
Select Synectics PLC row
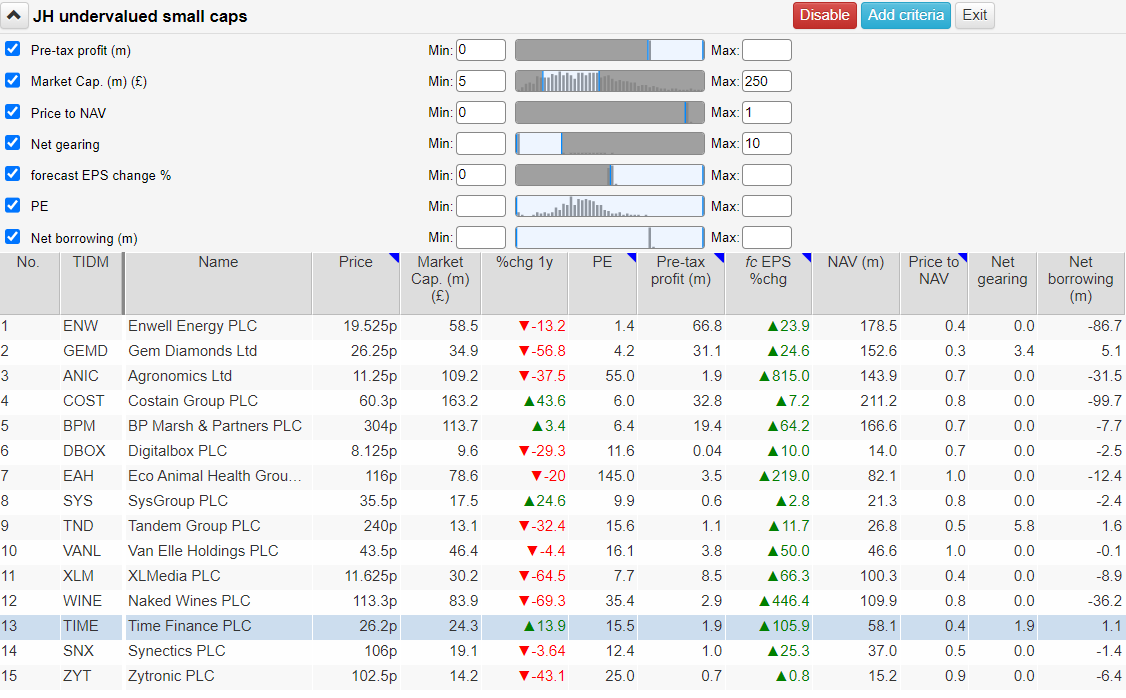pyautogui.click(x=562, y=651)
